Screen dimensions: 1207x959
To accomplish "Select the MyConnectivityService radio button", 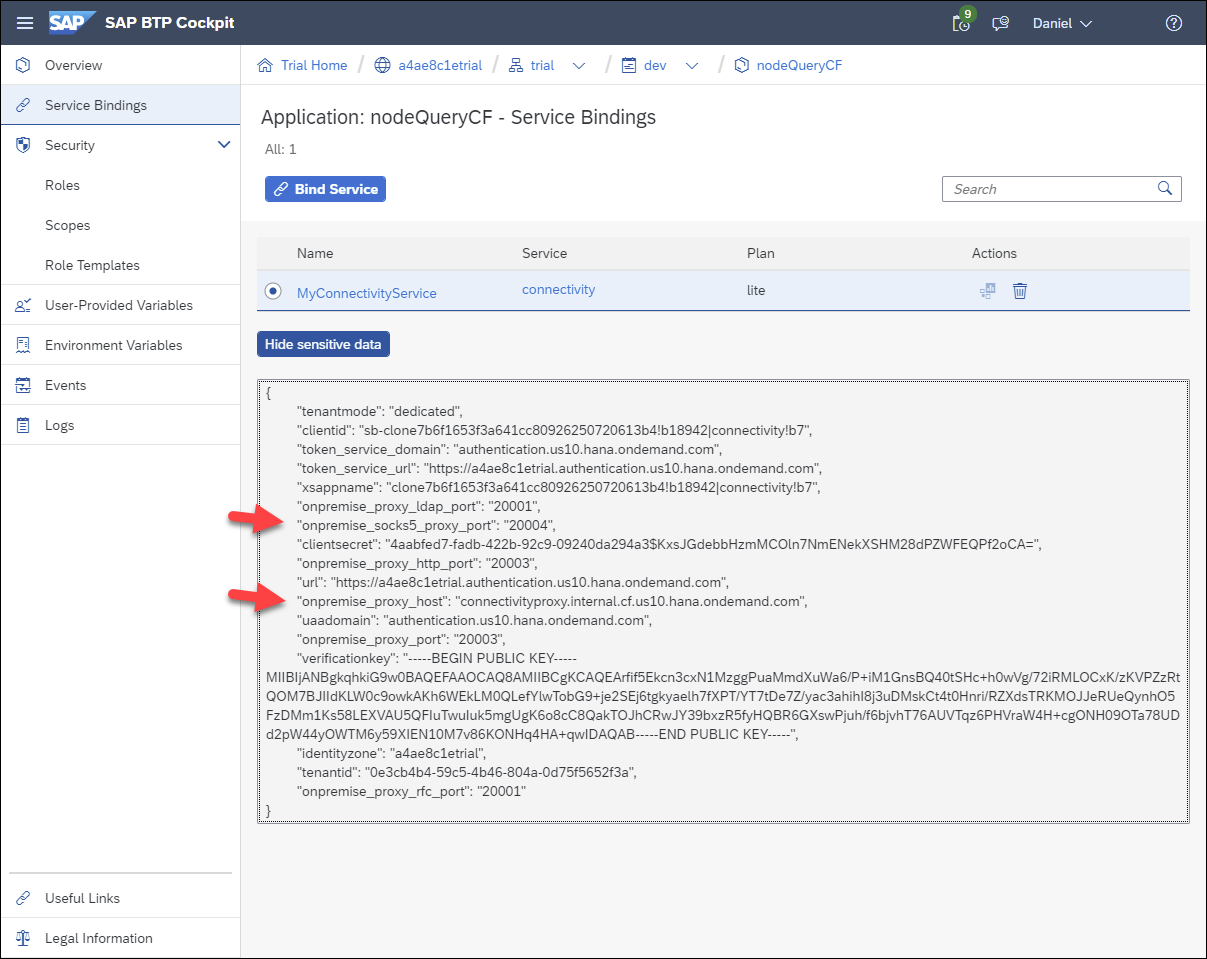I will click(272, 291).
